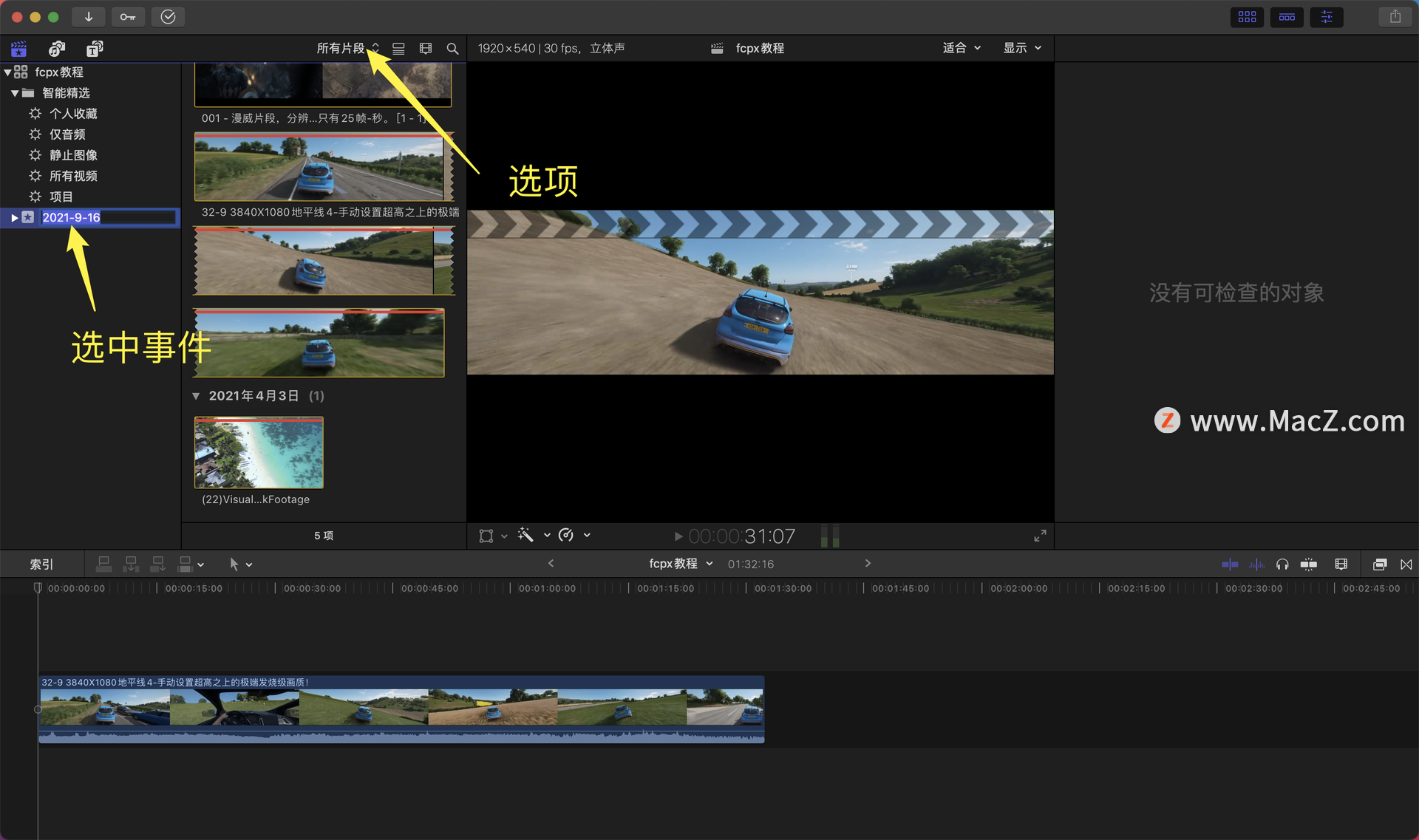Click the 2021-9-16 event name field

109,217
